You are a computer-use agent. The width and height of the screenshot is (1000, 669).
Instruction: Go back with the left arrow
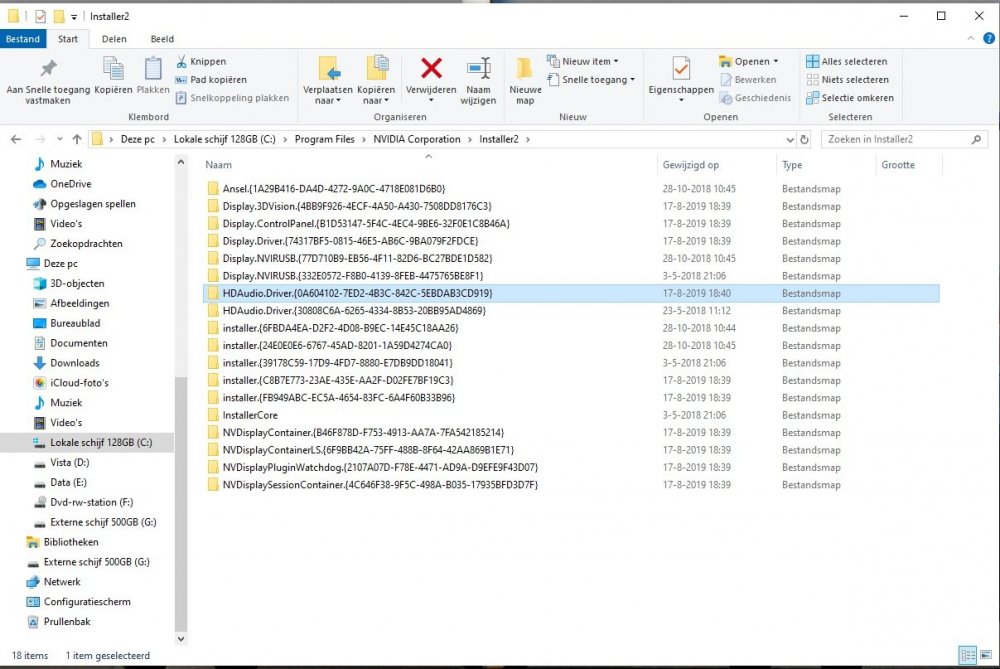pos(16,139)
